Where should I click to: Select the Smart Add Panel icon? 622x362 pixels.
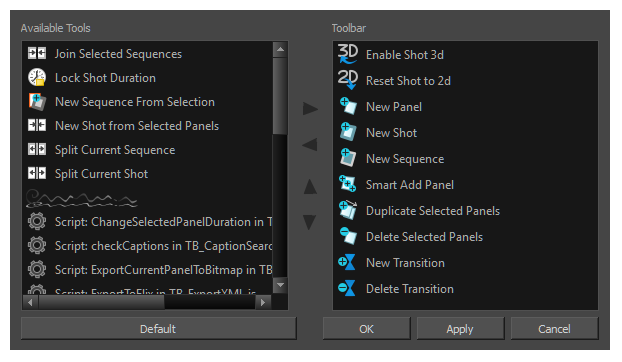point(348,184)
